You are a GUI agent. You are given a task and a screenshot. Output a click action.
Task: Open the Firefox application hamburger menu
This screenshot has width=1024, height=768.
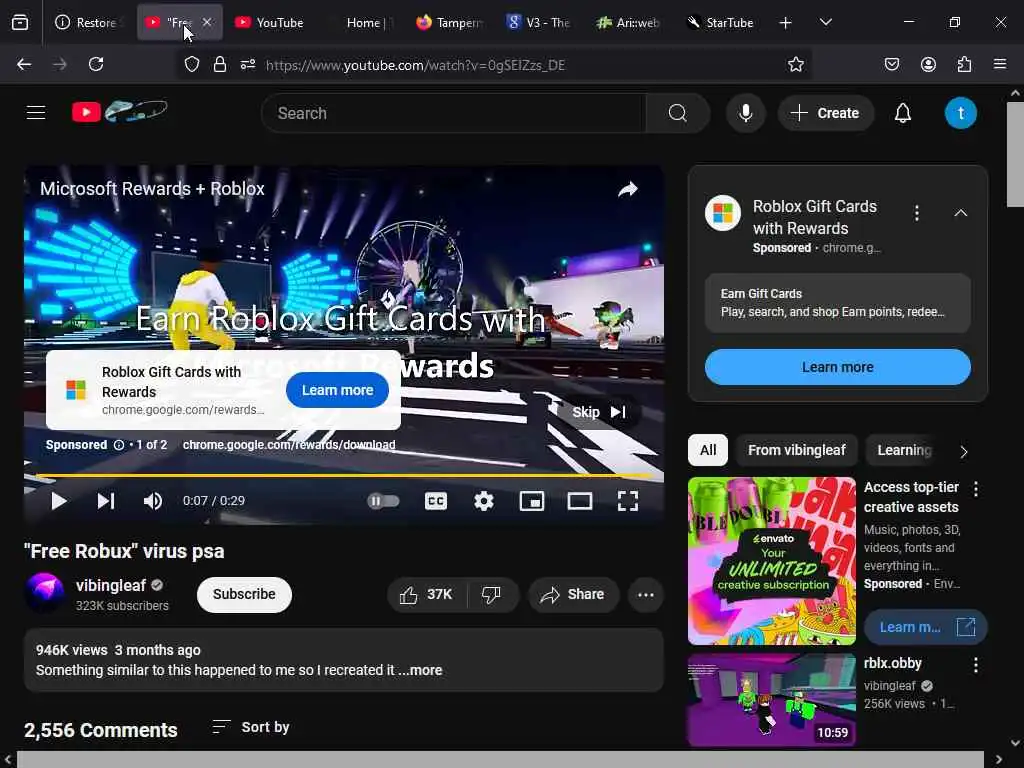(x=1000, y=64)
